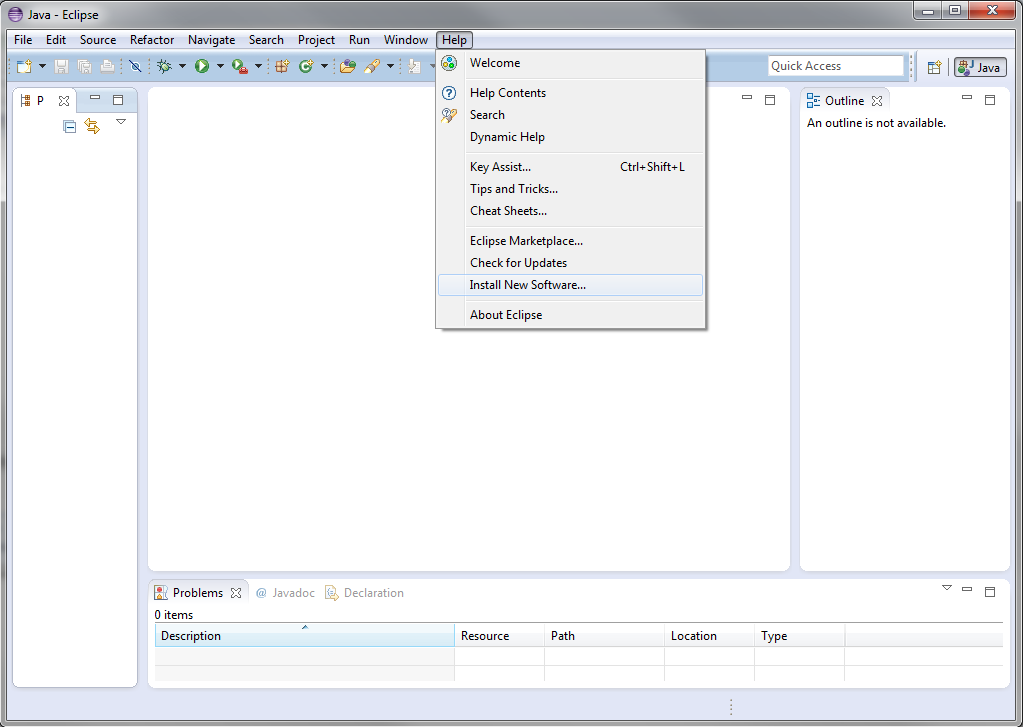1023x727 pixels.
Task: Open Cheat Sheets from the Help menu
Action: pyautogui.click(x=570, y=211)
